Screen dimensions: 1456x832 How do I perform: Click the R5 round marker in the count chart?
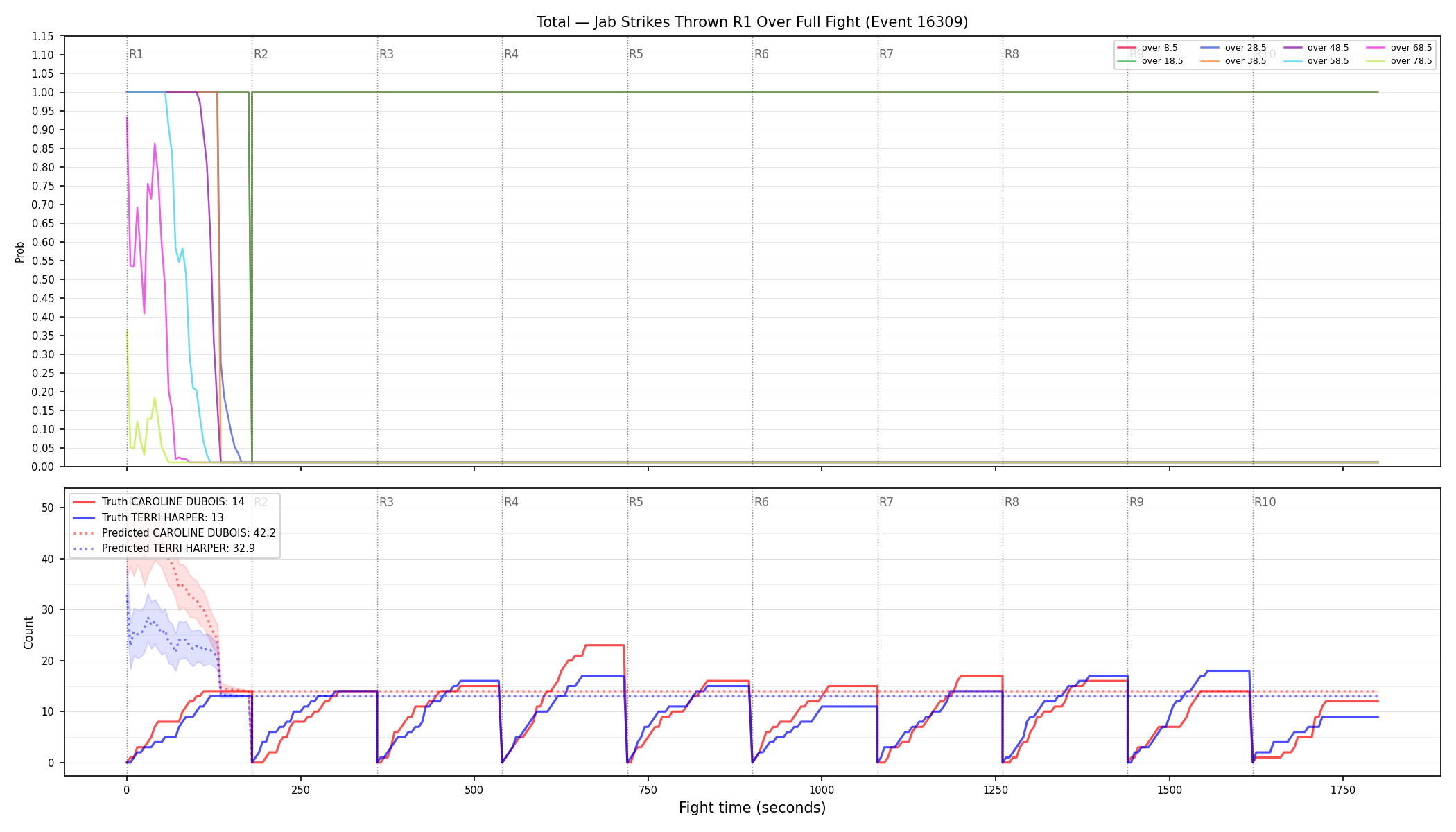(x=636, y=502)
